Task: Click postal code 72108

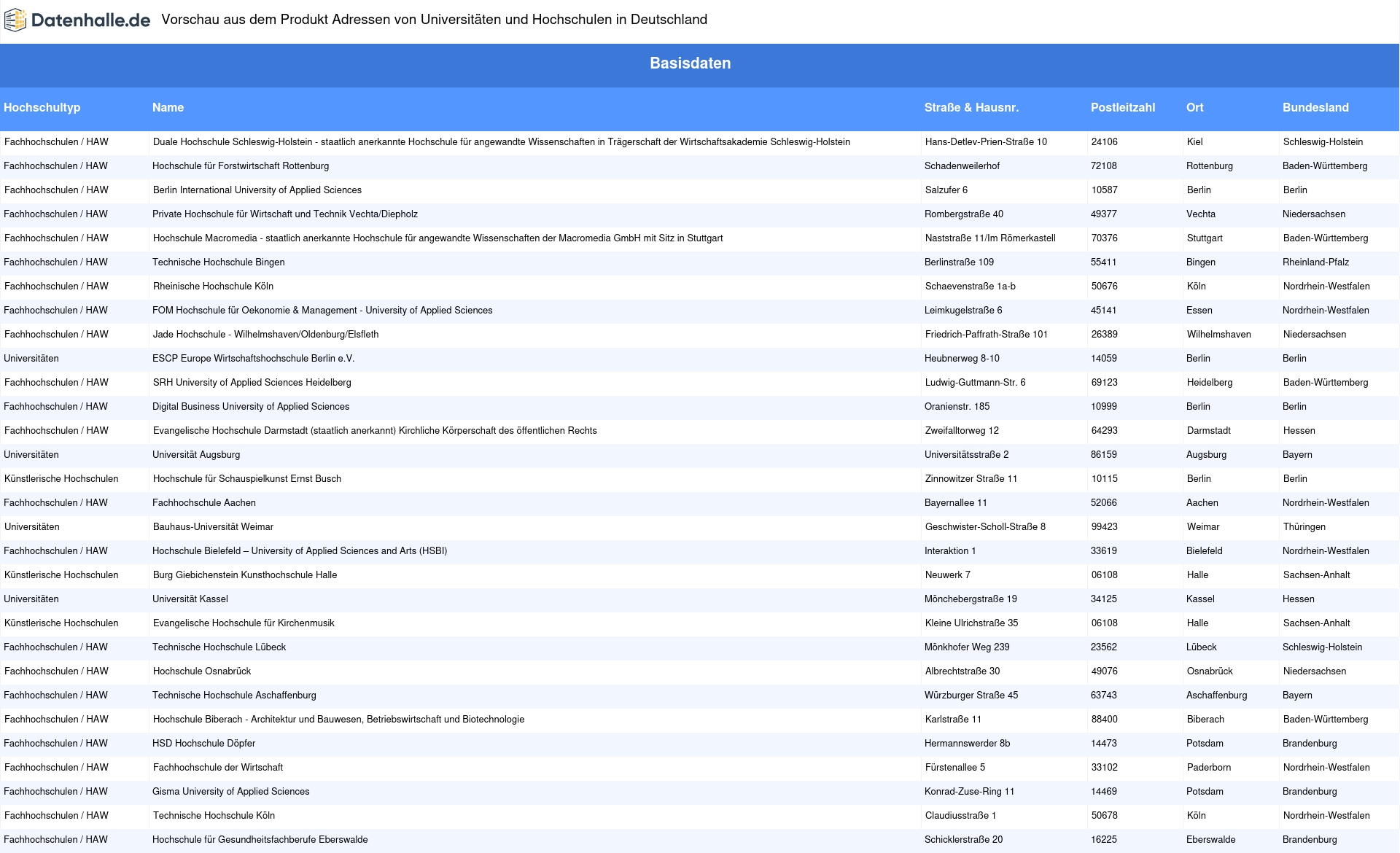Action: tap(1104, 166)
